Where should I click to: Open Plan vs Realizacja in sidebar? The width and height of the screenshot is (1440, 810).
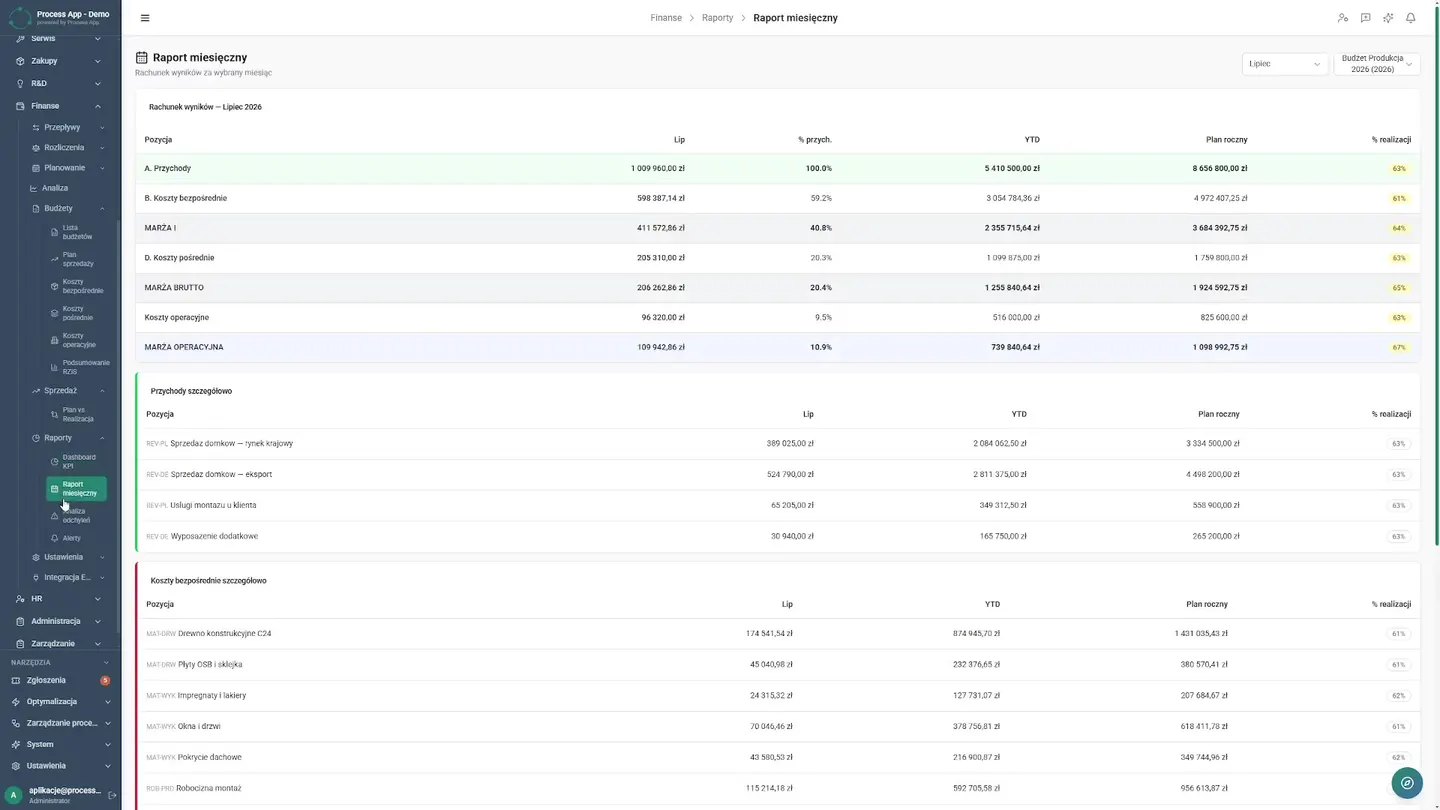pyautogui.click(x=78, y=414)
